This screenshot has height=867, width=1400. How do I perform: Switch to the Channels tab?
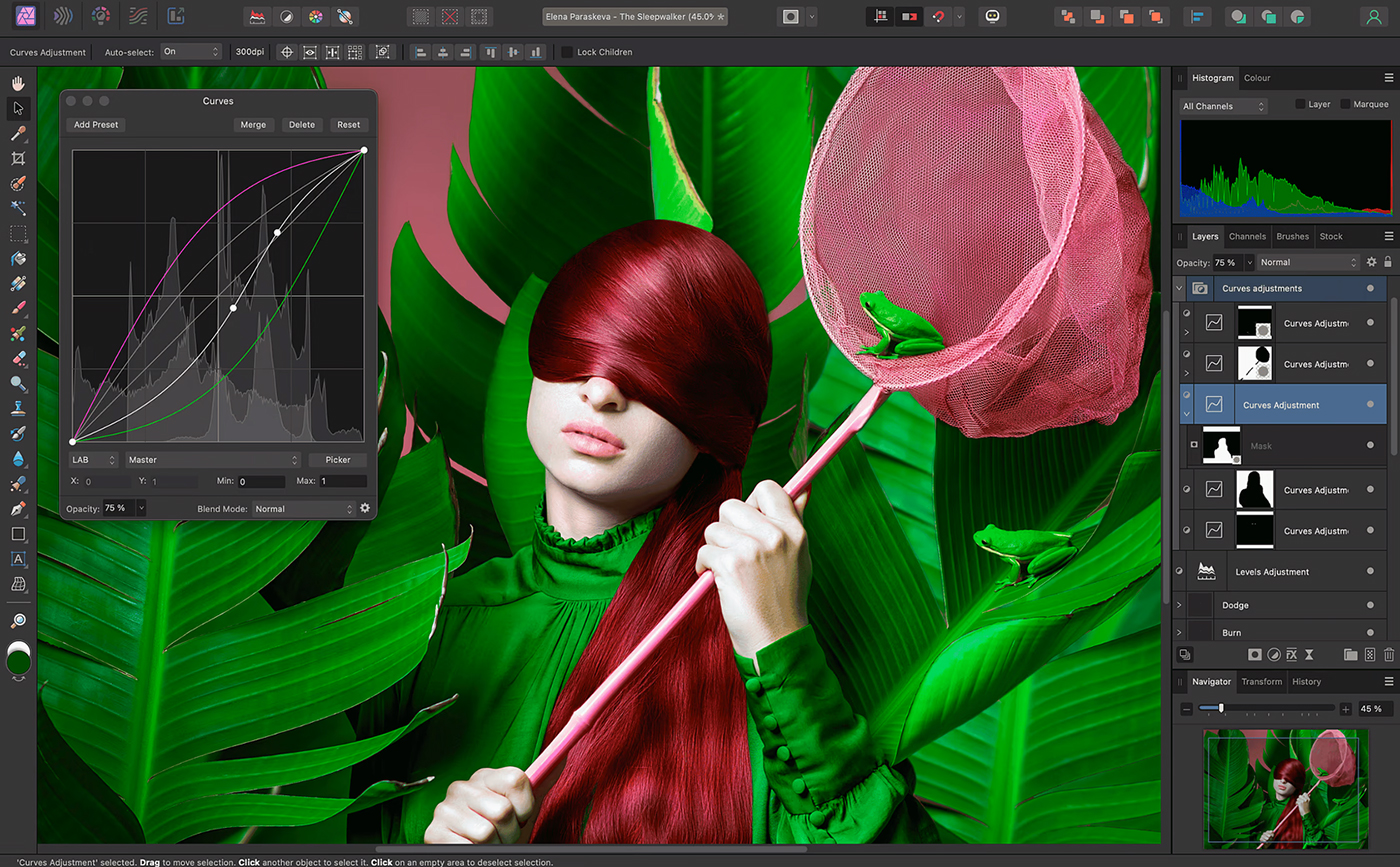click(x=1247, y=237)
